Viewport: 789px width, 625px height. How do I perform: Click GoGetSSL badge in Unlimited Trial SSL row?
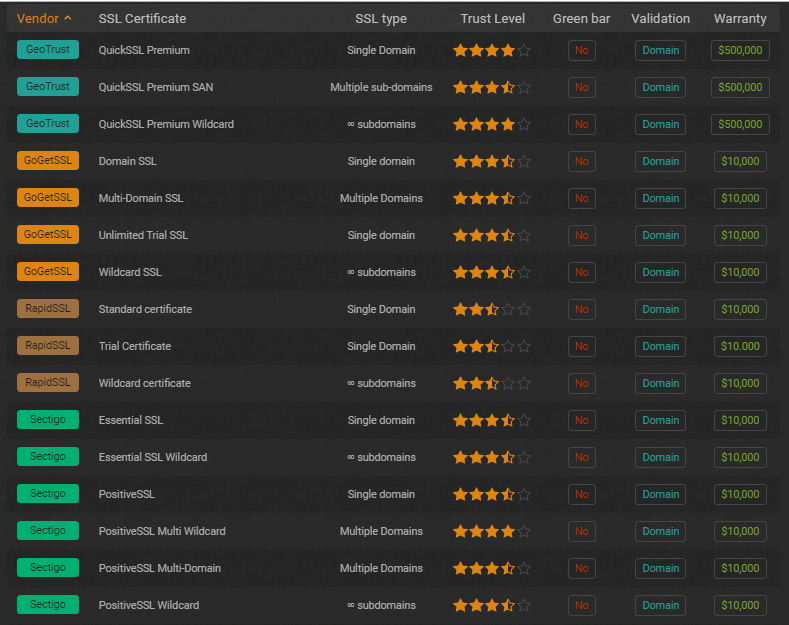(x=48, y=235)
